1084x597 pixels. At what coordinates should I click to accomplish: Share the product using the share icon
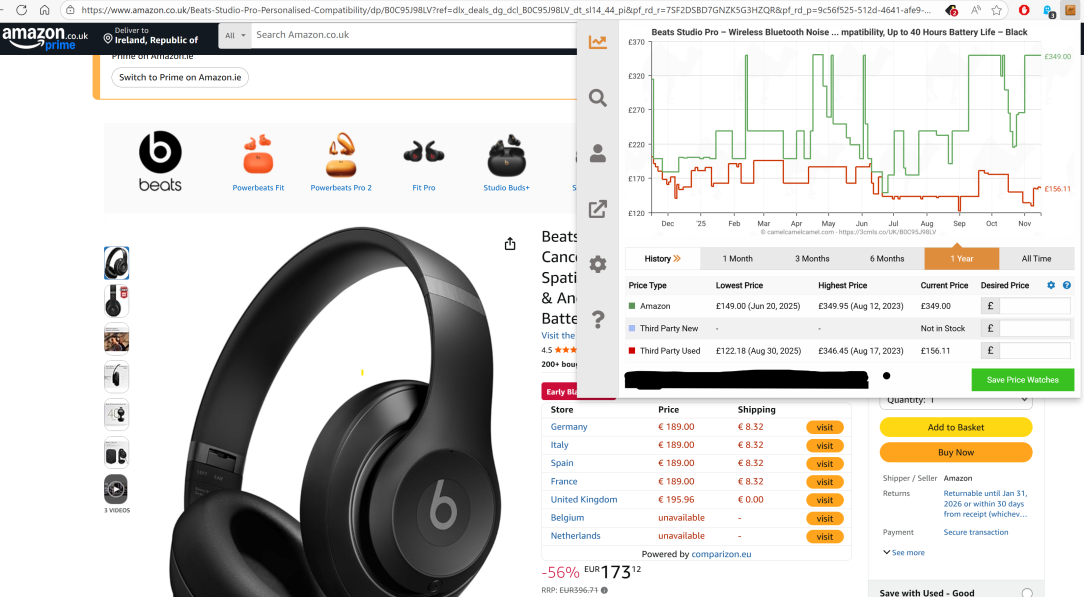coord(510,244)
